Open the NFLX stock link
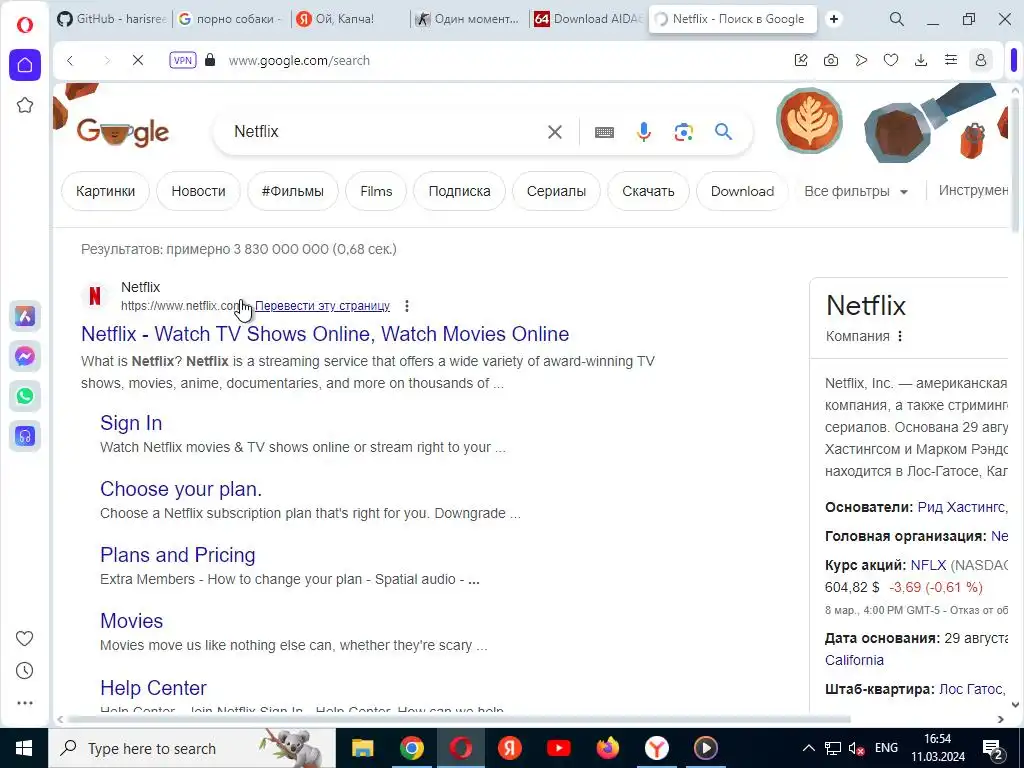This screenshot has height=768, width=1024. click(928, 565)
